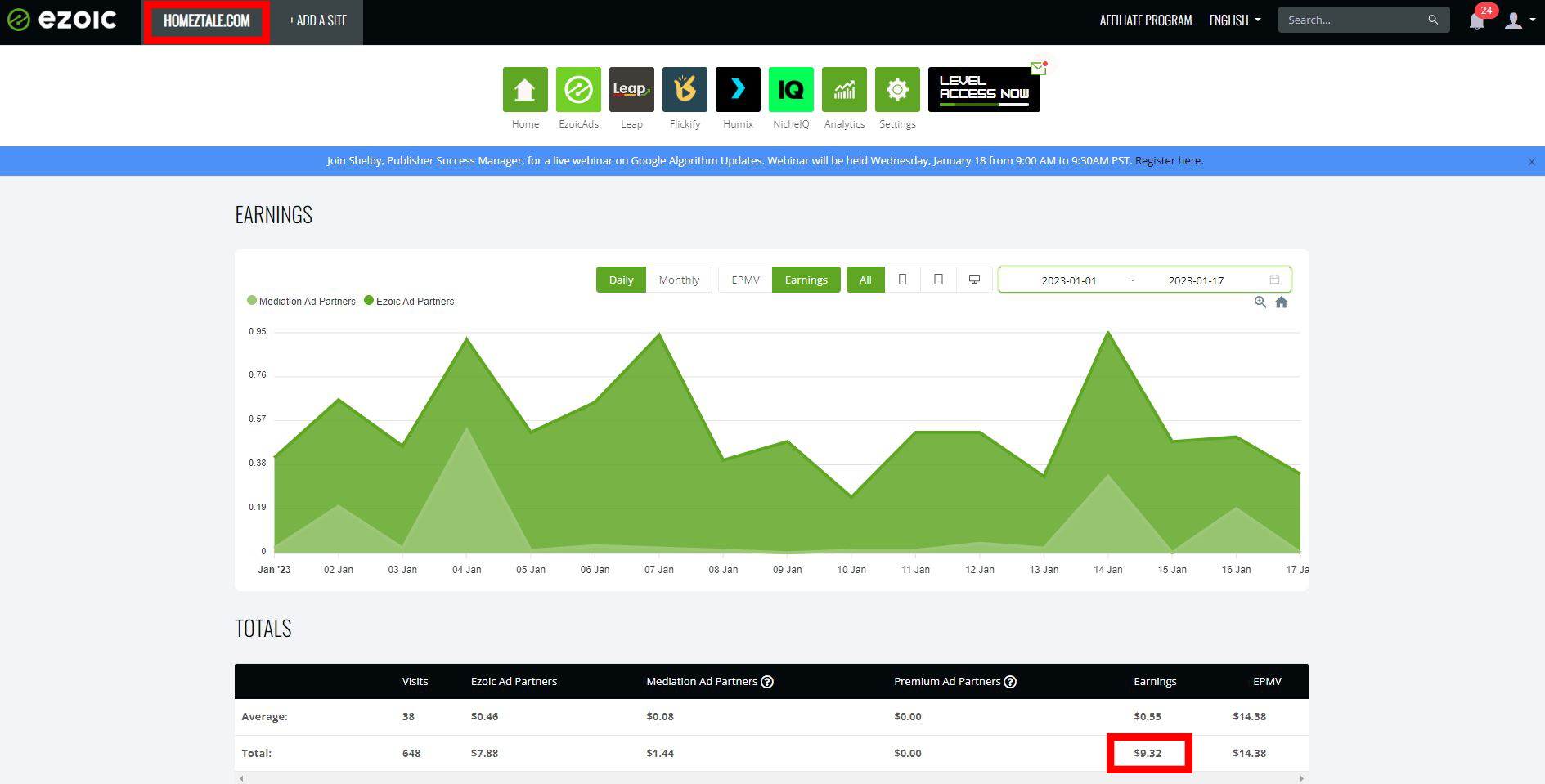Image resolution: width=1545 pixels, height=784 pixels.
Task: Open the Affiliate Program link
Action: click(1145, 20)
